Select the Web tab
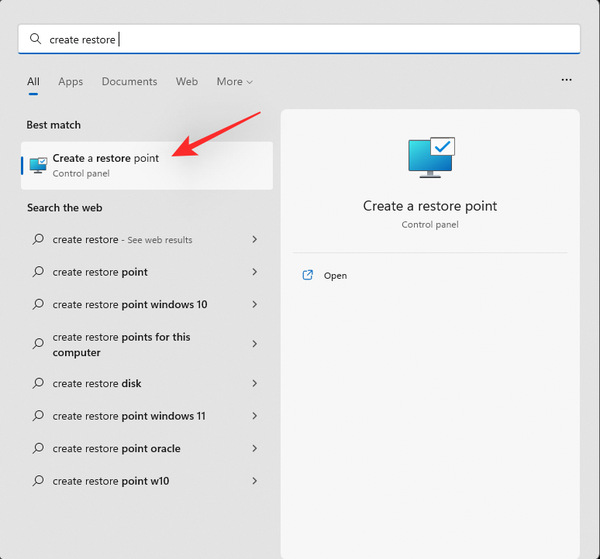This screenshot has width=600, height=559. [x=187, y=82]
